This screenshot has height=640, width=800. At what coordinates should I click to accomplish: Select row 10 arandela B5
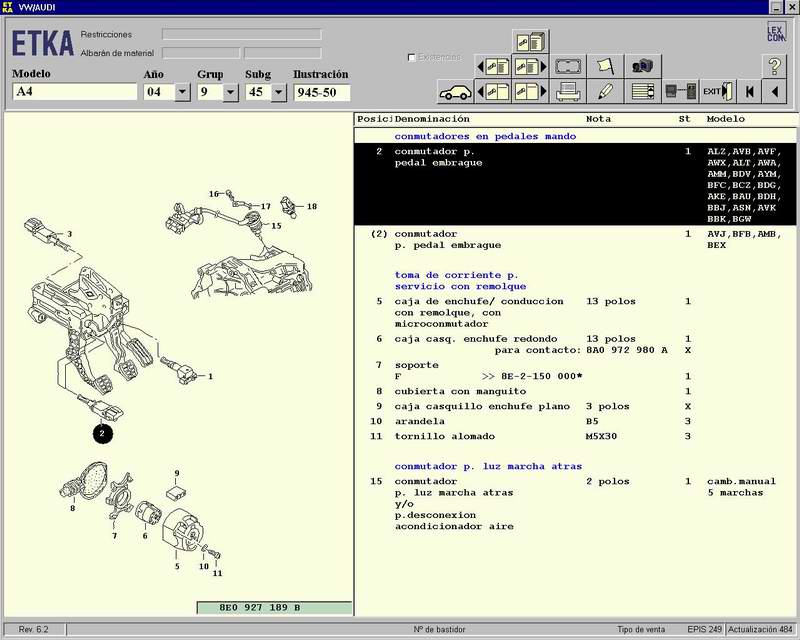(575, 422)
